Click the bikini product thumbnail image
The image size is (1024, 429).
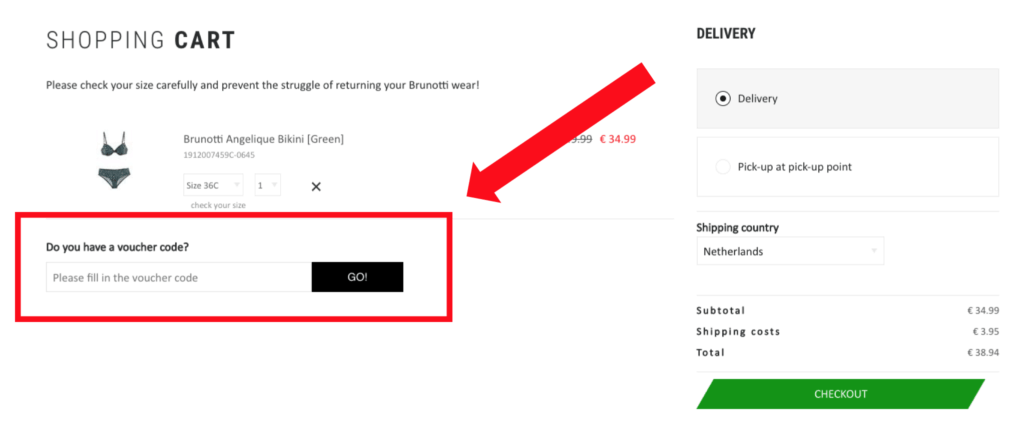(x=114, y=160)
